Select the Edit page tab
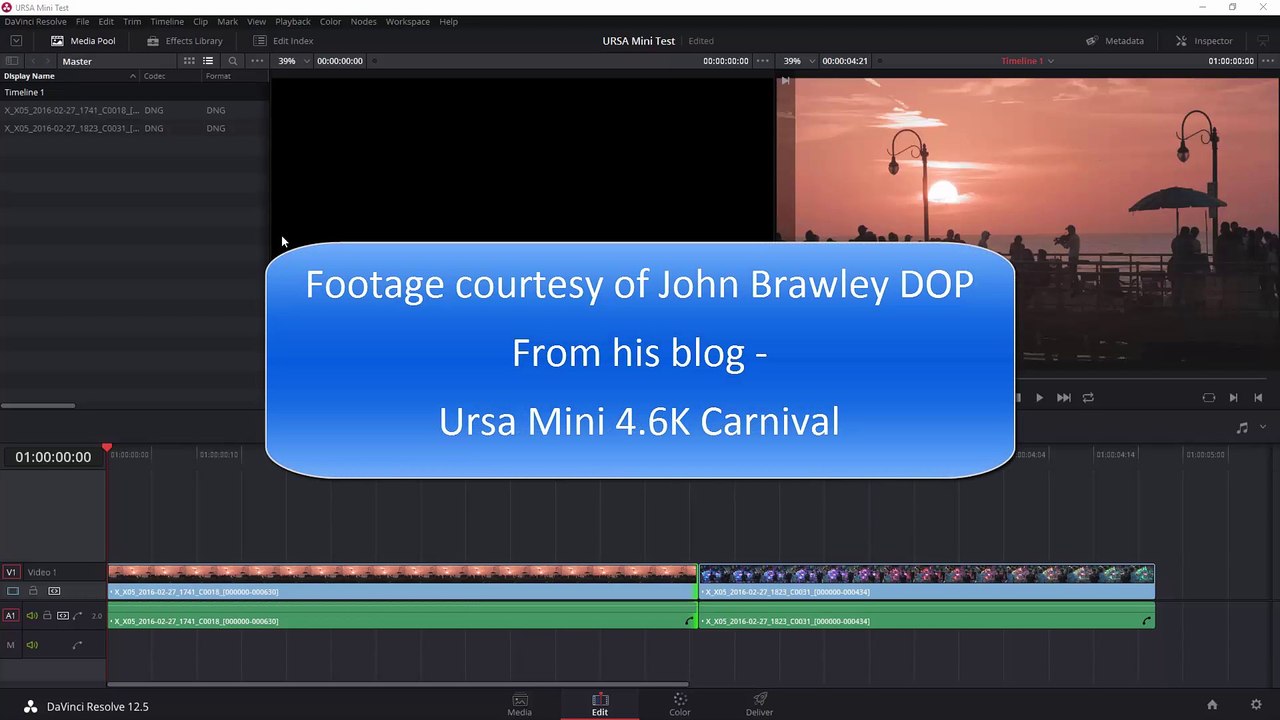Image resolution: width=1280 pixels, height=720 pixels. coord(600,705)
